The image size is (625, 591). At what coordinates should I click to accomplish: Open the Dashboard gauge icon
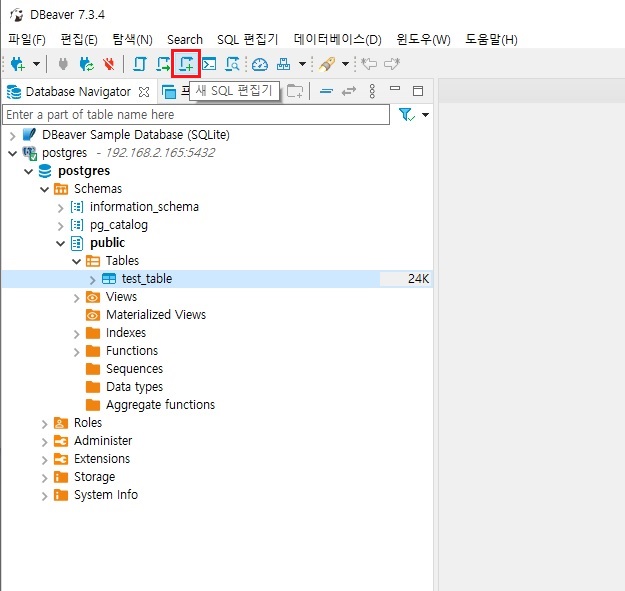pyautogui.click(x=260, y=64)
